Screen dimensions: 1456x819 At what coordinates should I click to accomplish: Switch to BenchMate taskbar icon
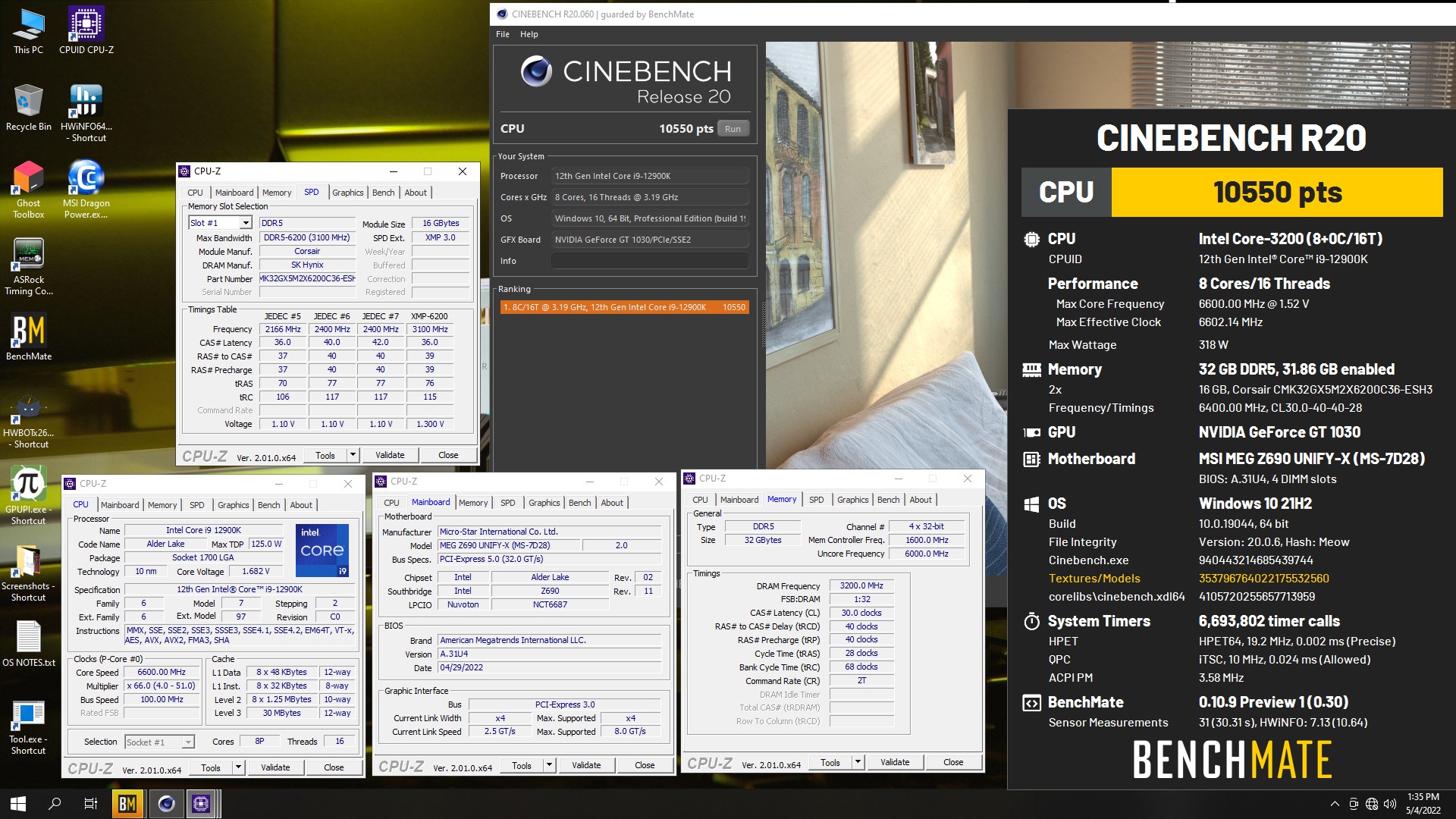[x=127, y=804]
